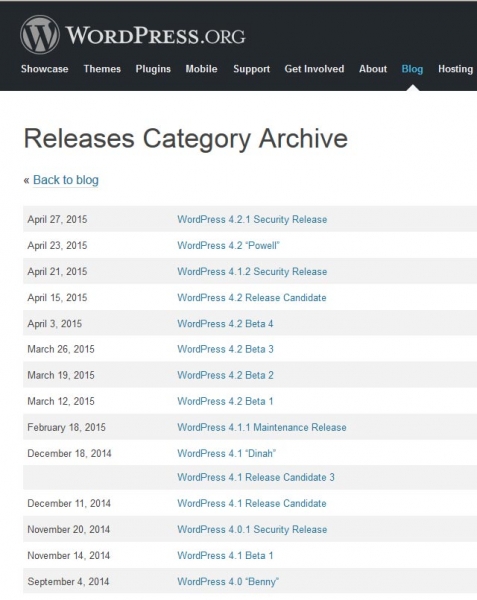Open the WordPress 4.2 "Powell" post
Image resolution: width=477 pixels, height=600 pixels.
pyautogui.click(x=228, y=245)
